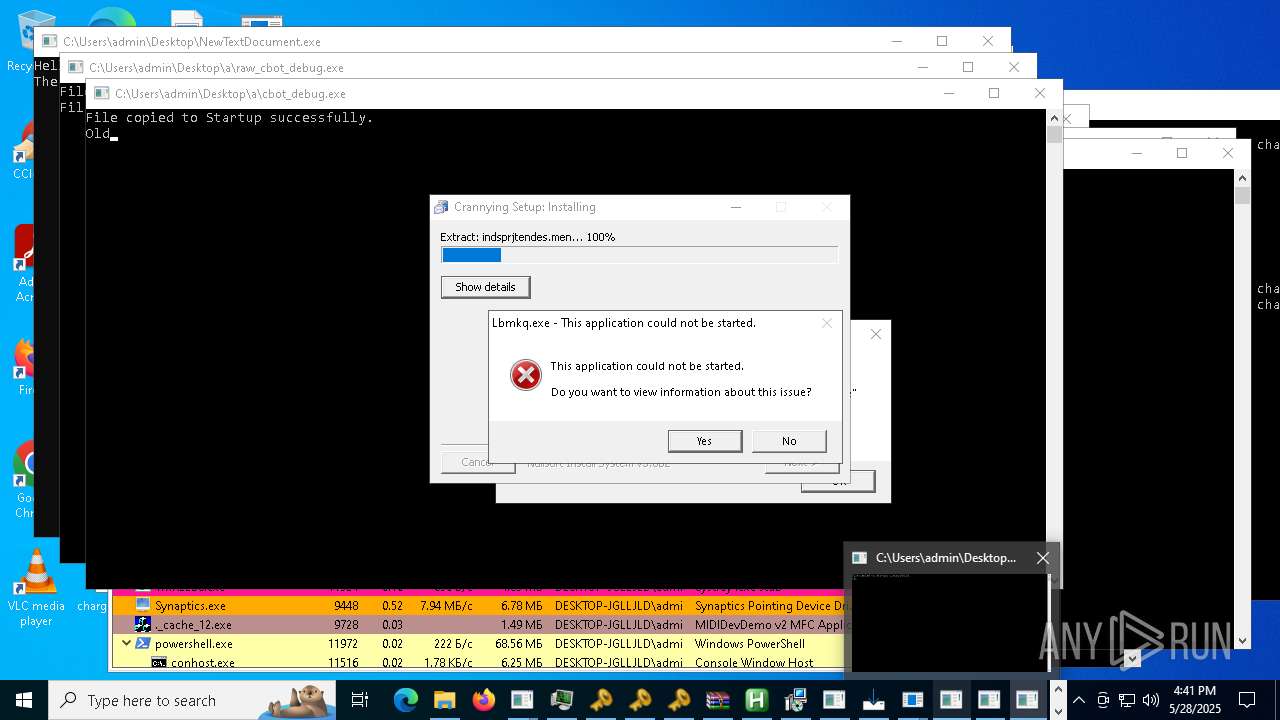The height and width of the screenshot is (720, 1280).
Task: Click the Console Window Host description cell
Action: [755, 662]
